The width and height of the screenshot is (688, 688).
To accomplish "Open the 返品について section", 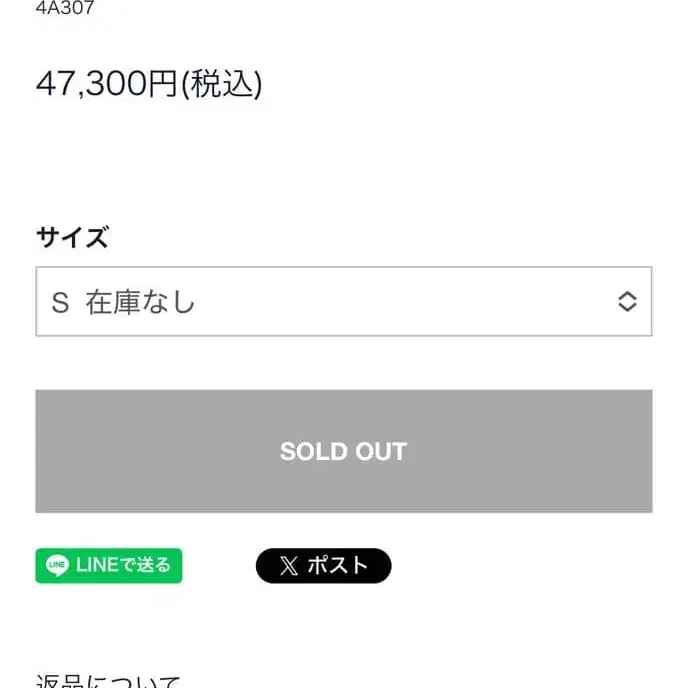I will coord(108,680).
